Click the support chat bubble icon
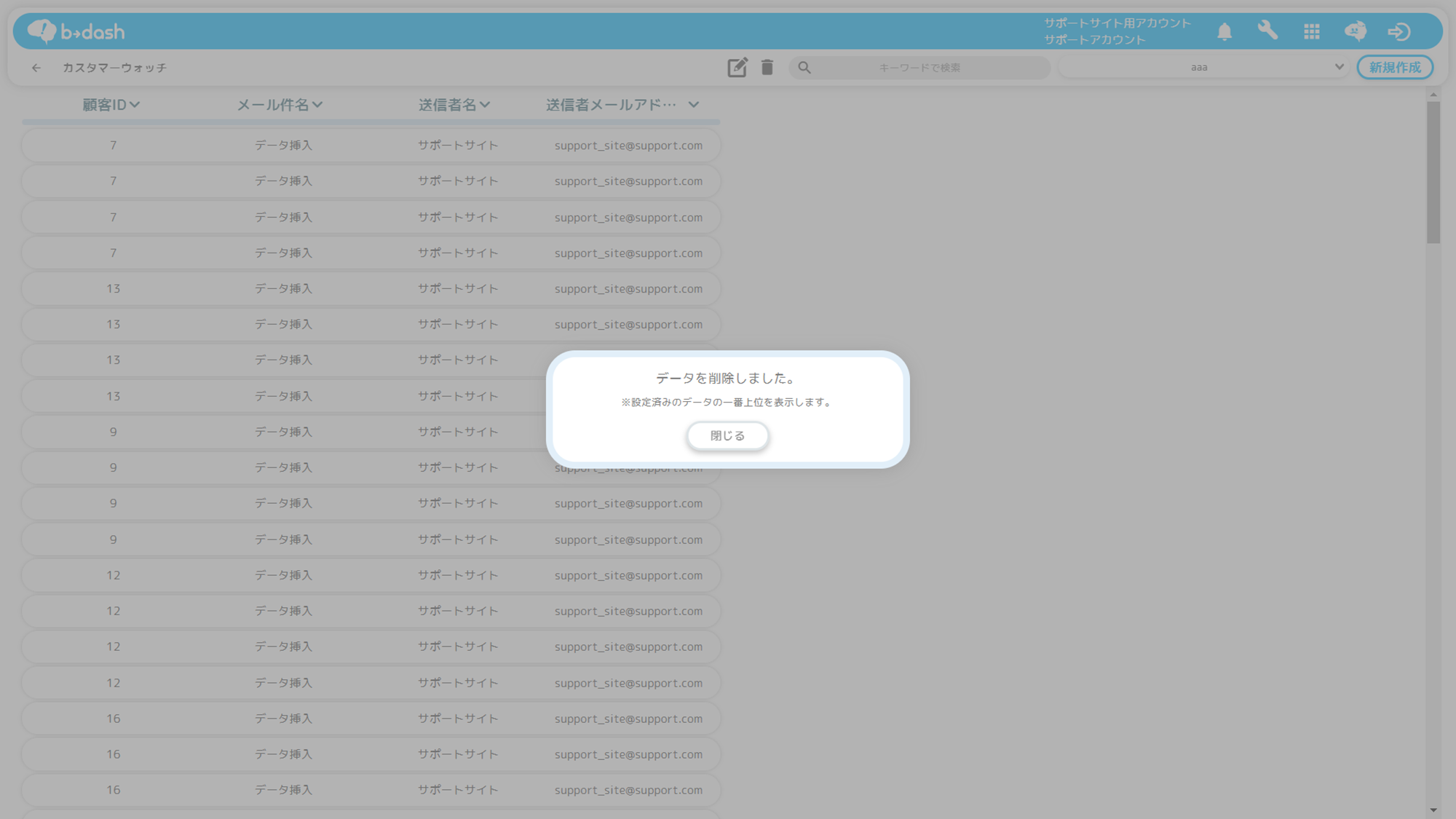The image size is (1456, 819). tap(1355, 31)
